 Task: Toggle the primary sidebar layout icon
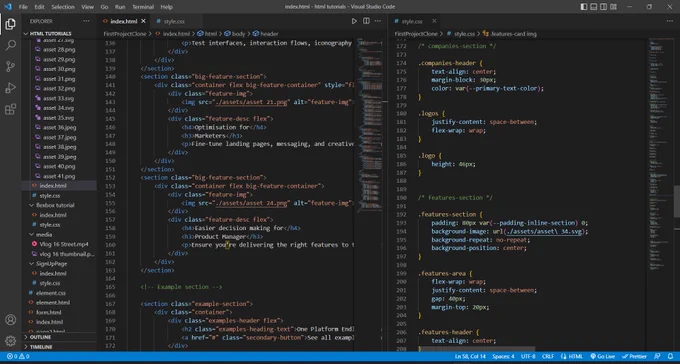point(584,7)
